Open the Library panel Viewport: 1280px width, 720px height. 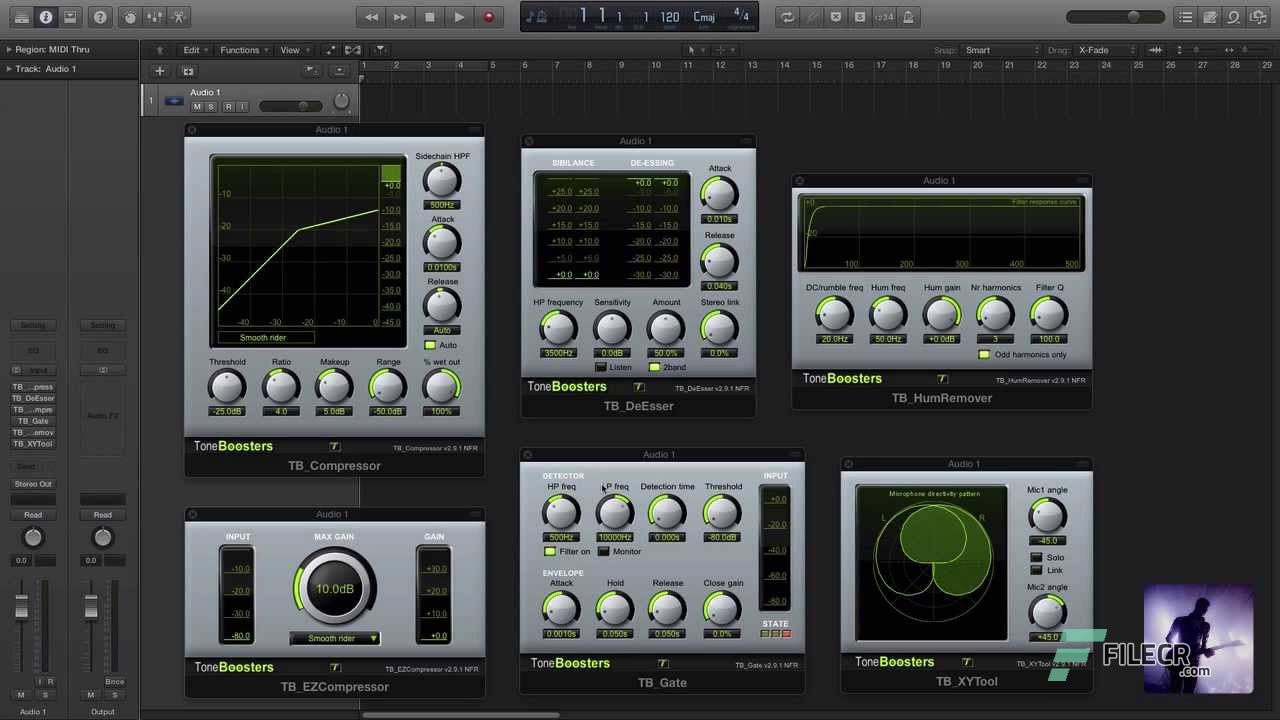pyautogui.click(x=22, y=17)
